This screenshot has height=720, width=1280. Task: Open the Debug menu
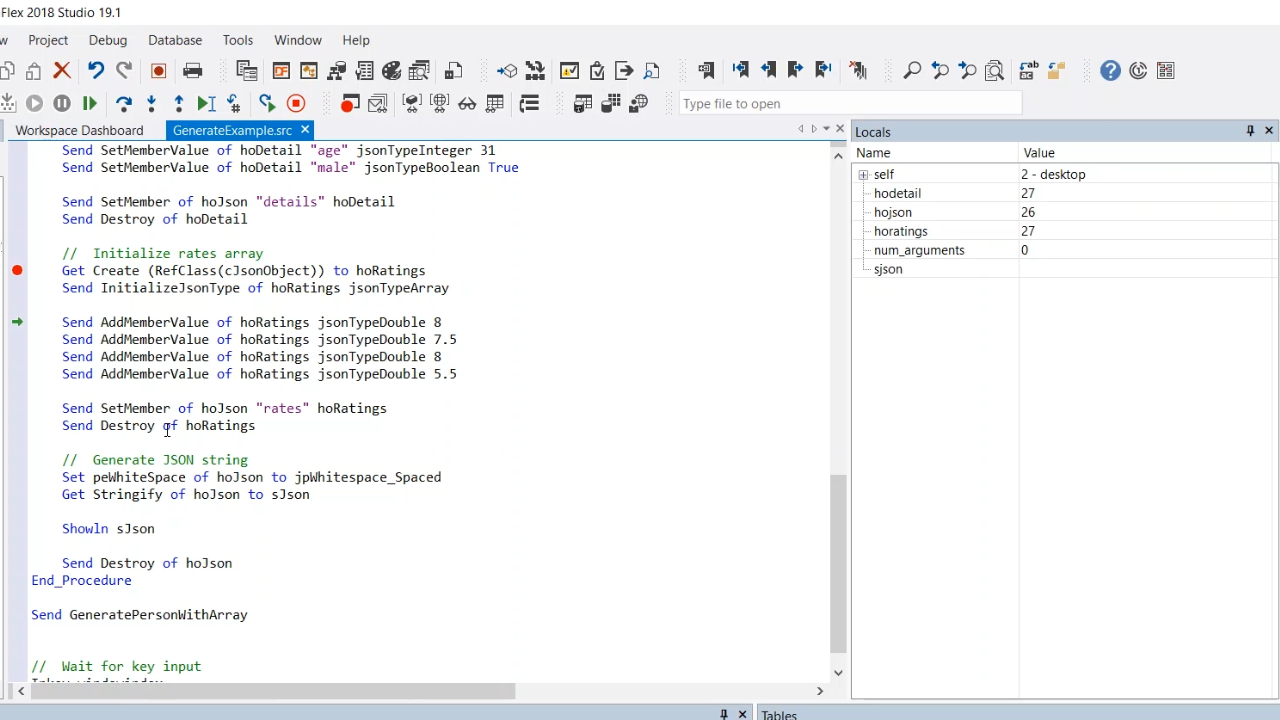(x=108, y=40)
